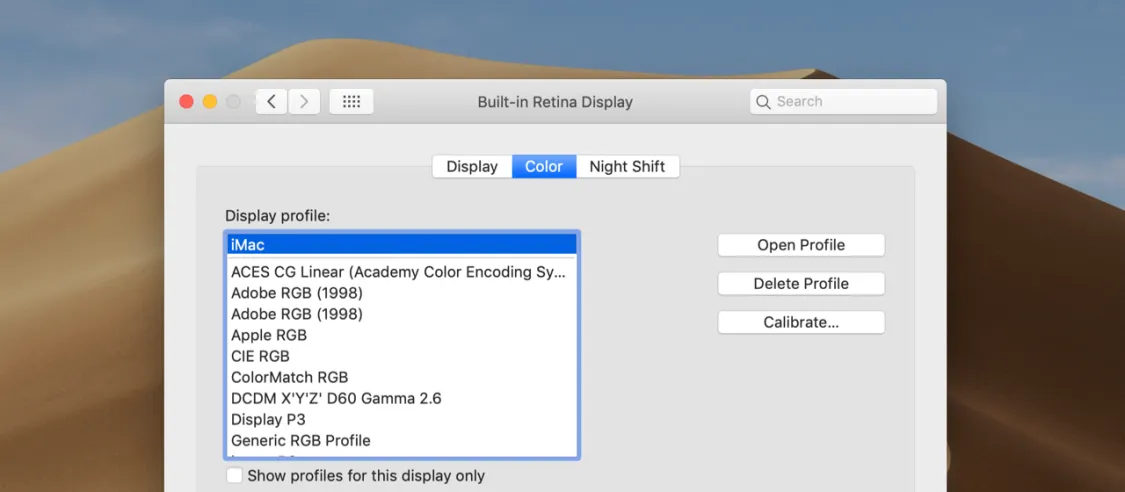Viewport: 1125px width, 492px height.
Task: Pick the ColorMatch RGB profile
Action: pyautogui.click(x=403, y=377)
